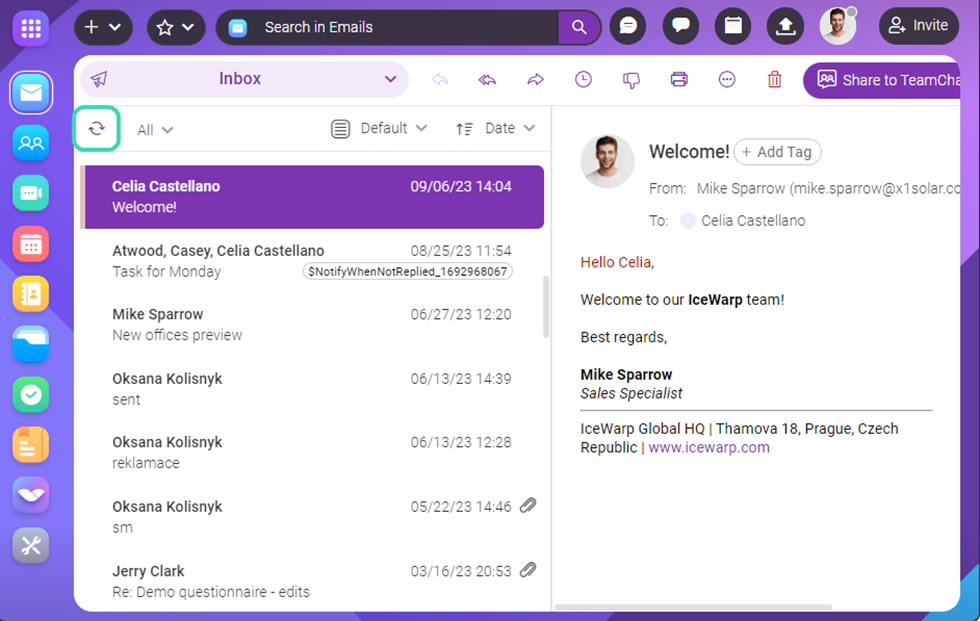Screen dimensions: 980x621
Task: Click Share to TeamChat button
Action: coord(882,80)
